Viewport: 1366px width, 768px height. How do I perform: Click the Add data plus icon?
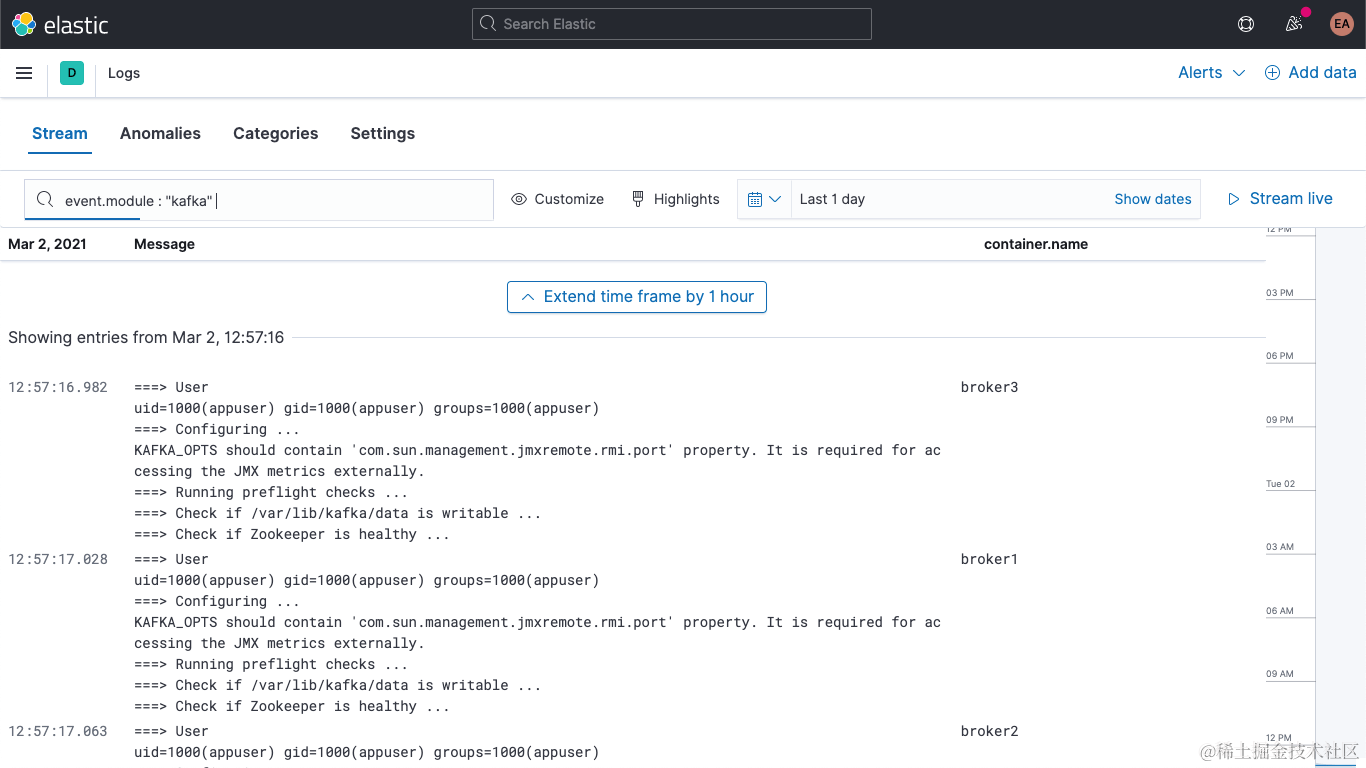[1272, 73]
